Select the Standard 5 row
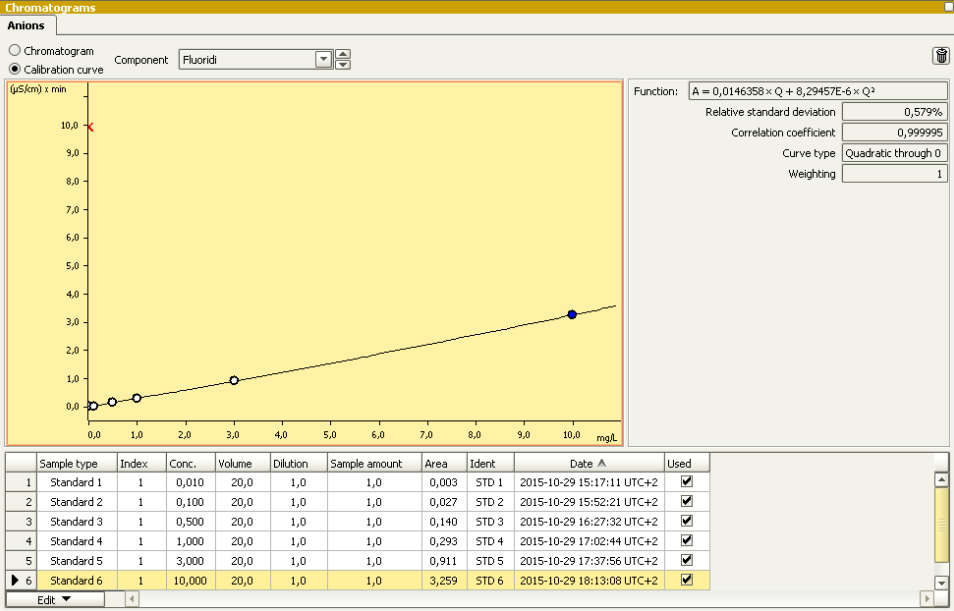The image size is (954, 611). [358, 560]
